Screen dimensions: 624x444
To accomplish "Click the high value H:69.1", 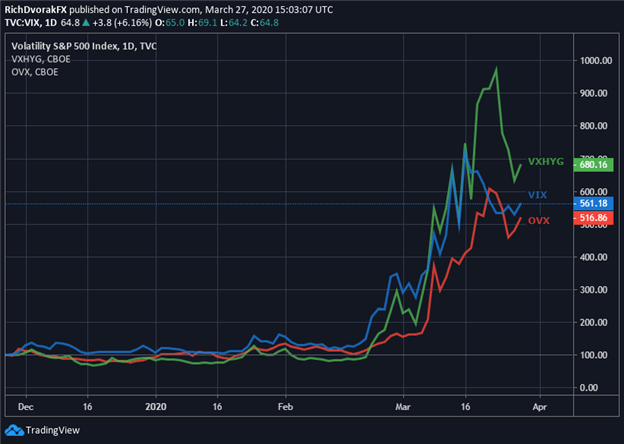I will (202, 23).
